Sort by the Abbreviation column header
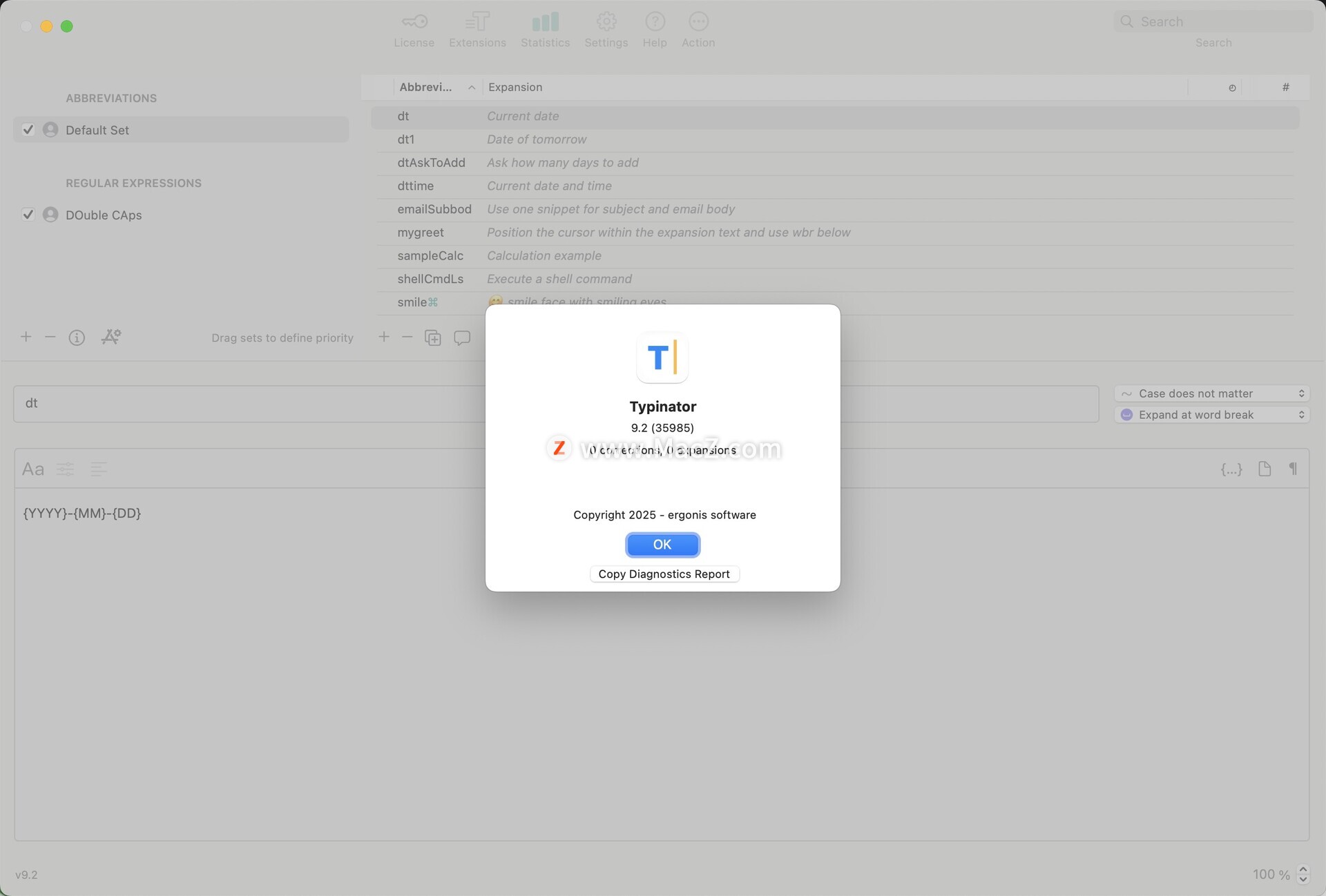1326x896 pixels. tap(436, 87)
